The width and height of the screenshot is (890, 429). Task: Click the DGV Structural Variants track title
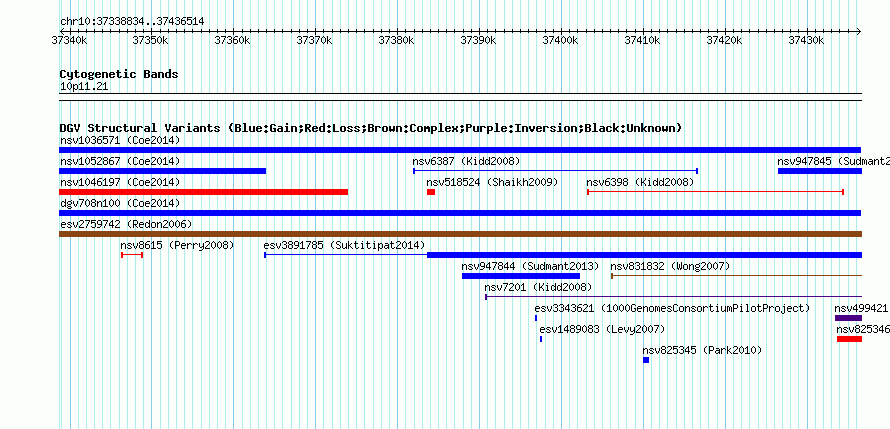(x=370, y=128)
